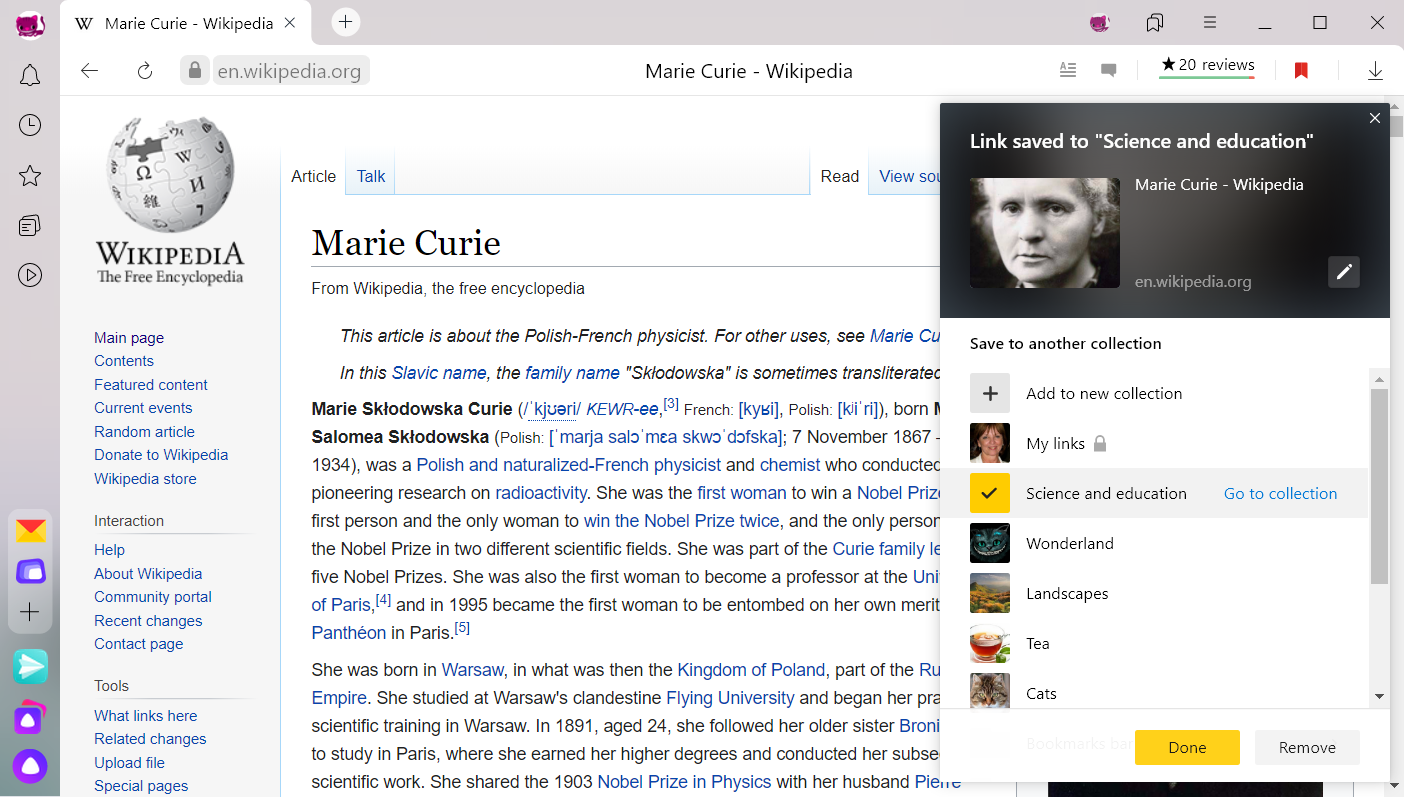
Task: Close the saved link popup
Action: (x=1375, y=118)
